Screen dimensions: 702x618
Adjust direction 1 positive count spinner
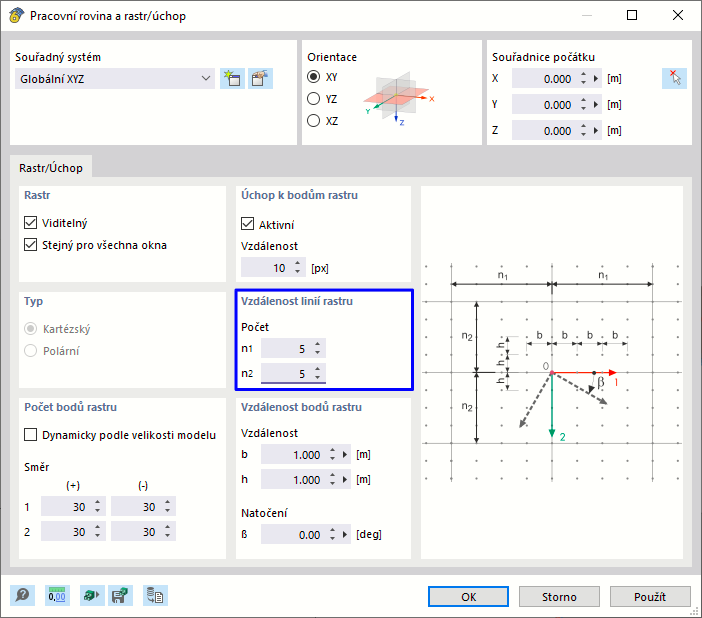coord(98,506)
